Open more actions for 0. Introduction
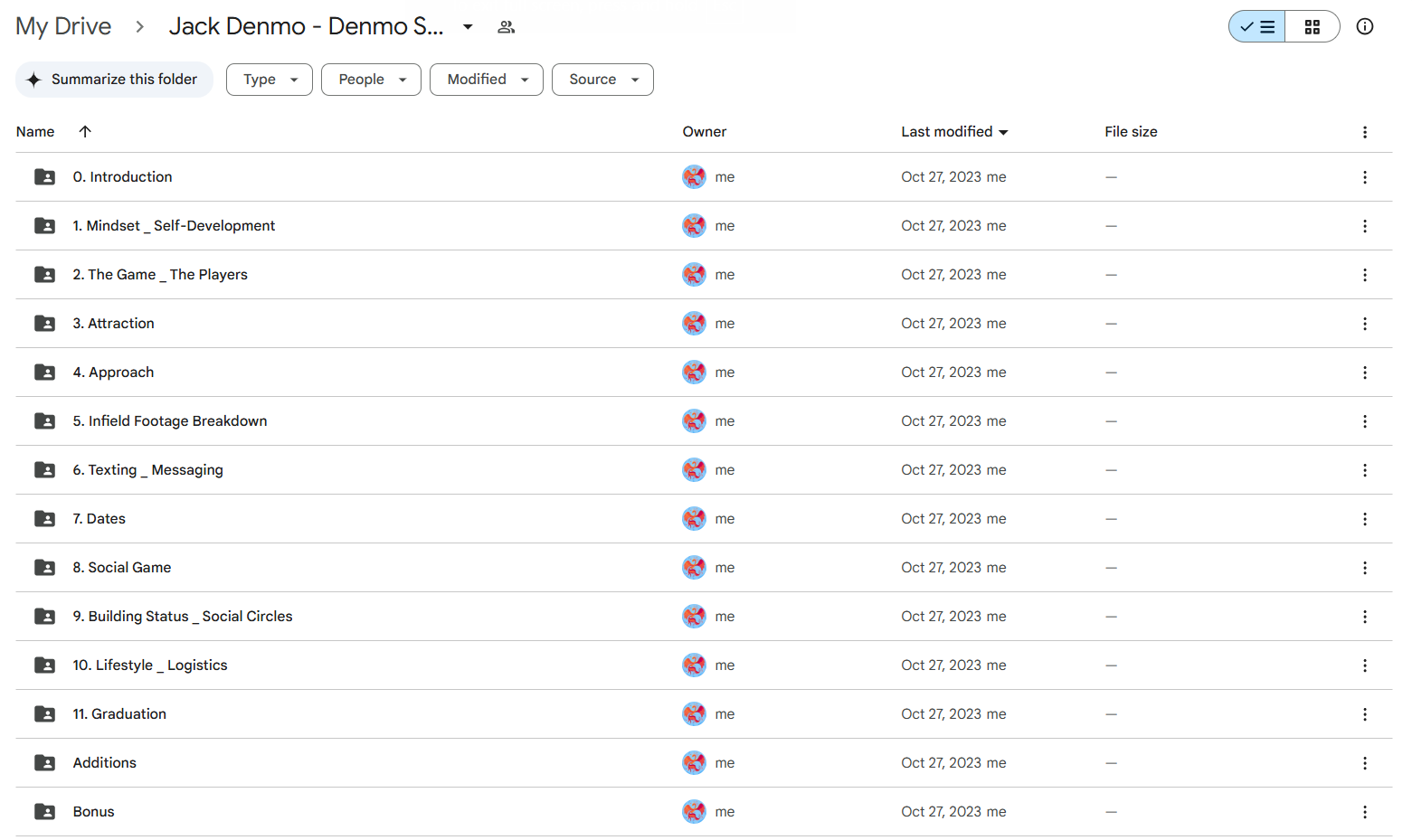The height and width of the screenshot is (840, 1412). click(x=1364, y=177)
